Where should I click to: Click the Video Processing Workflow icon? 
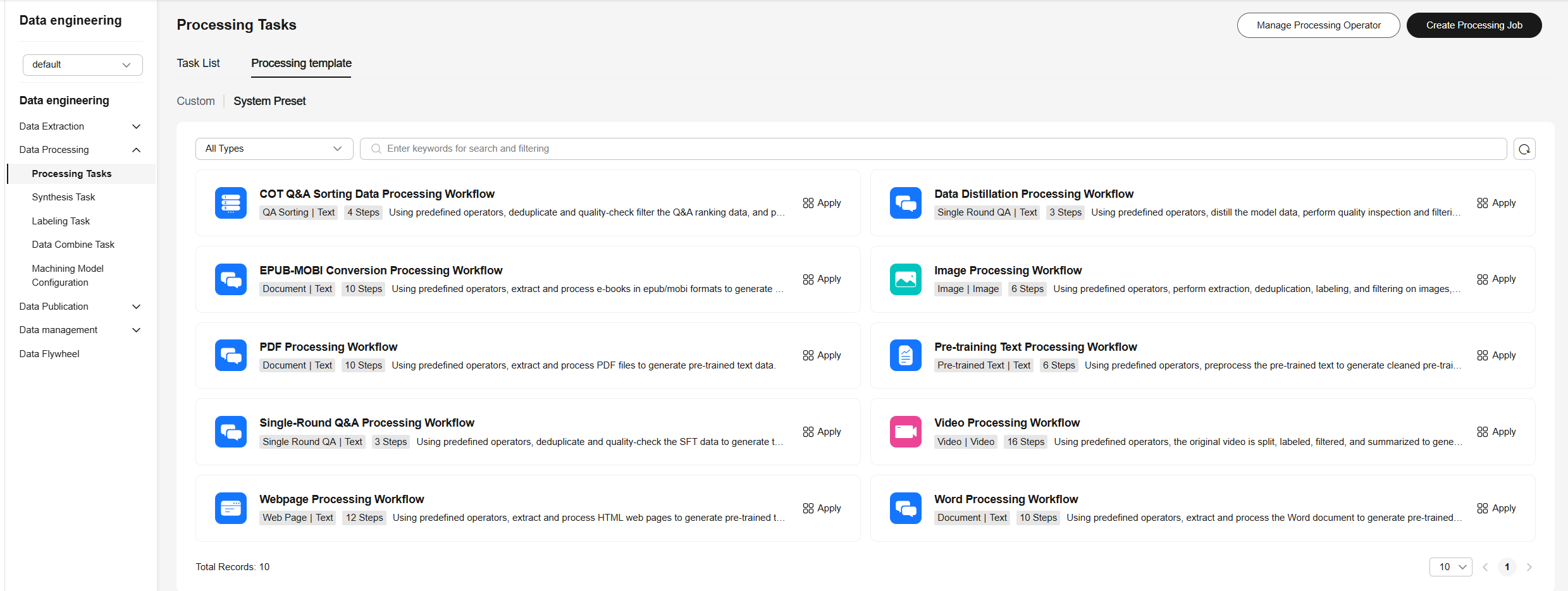coord(905,432)
